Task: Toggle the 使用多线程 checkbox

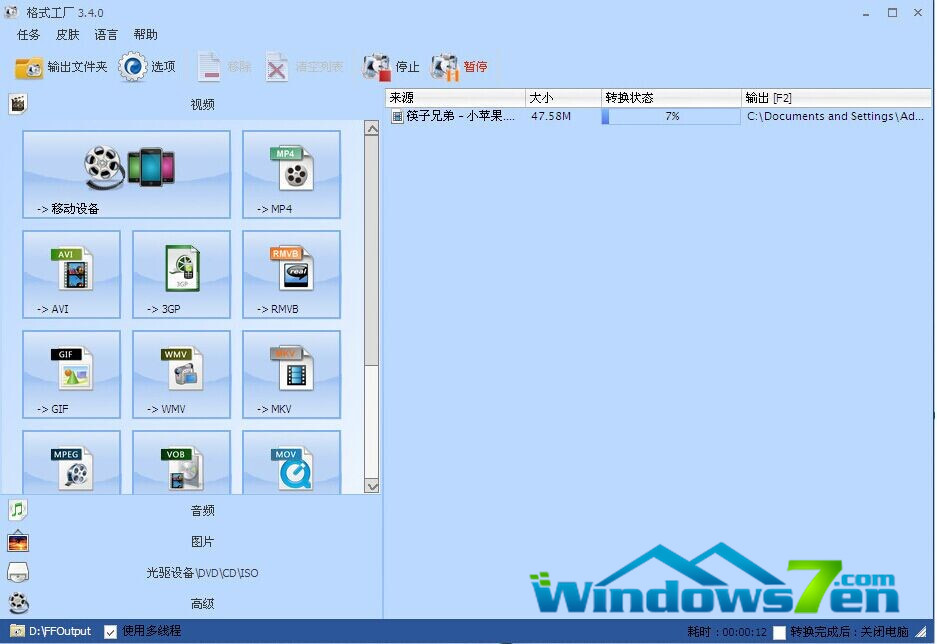Action: coord(111,631)
